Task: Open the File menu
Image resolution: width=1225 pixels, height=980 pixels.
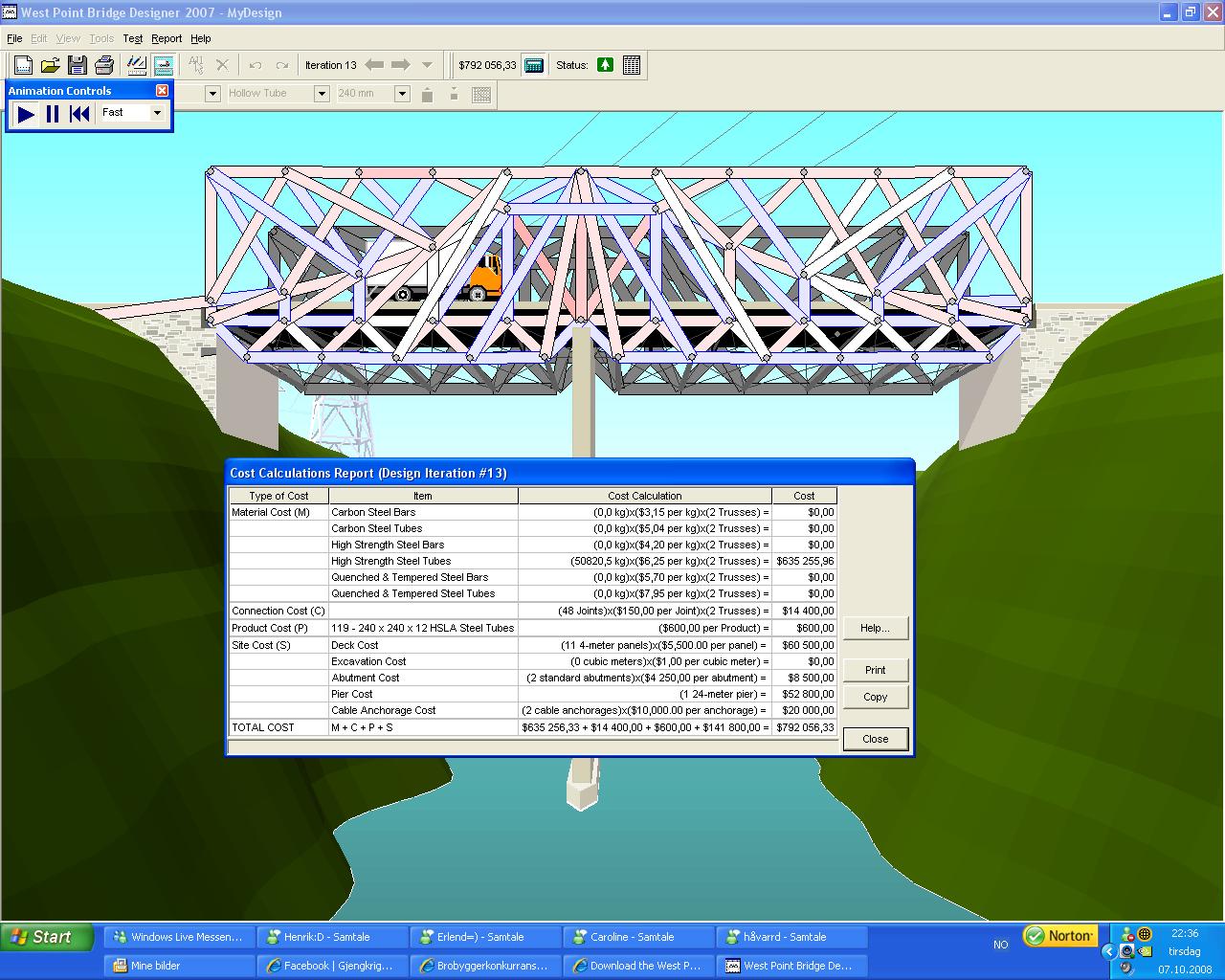Action: (x=14, y=38)
